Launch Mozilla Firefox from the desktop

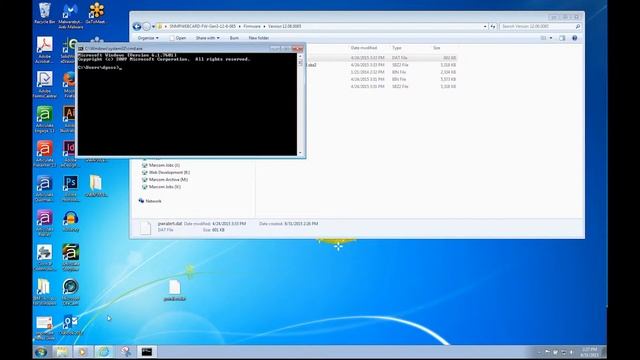pos(69,84)
